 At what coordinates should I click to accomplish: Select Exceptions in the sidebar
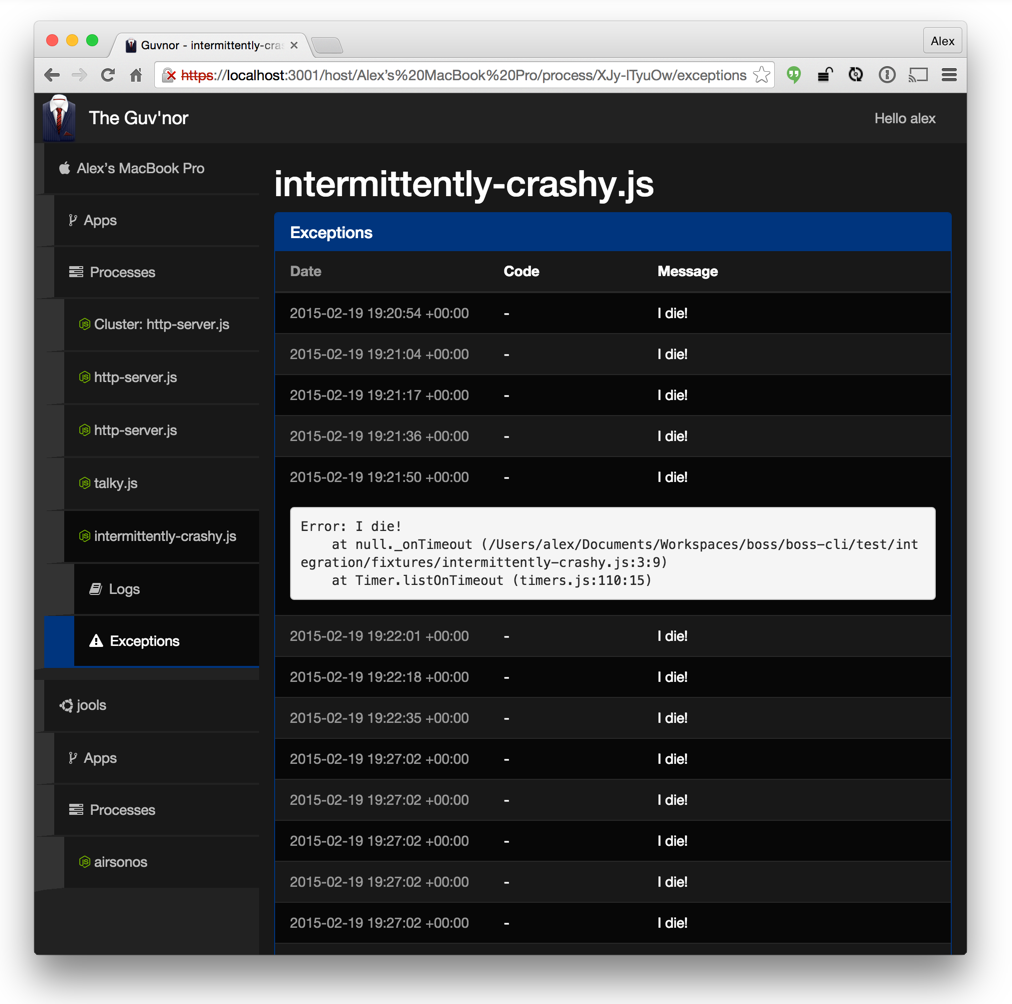(144, 641)
